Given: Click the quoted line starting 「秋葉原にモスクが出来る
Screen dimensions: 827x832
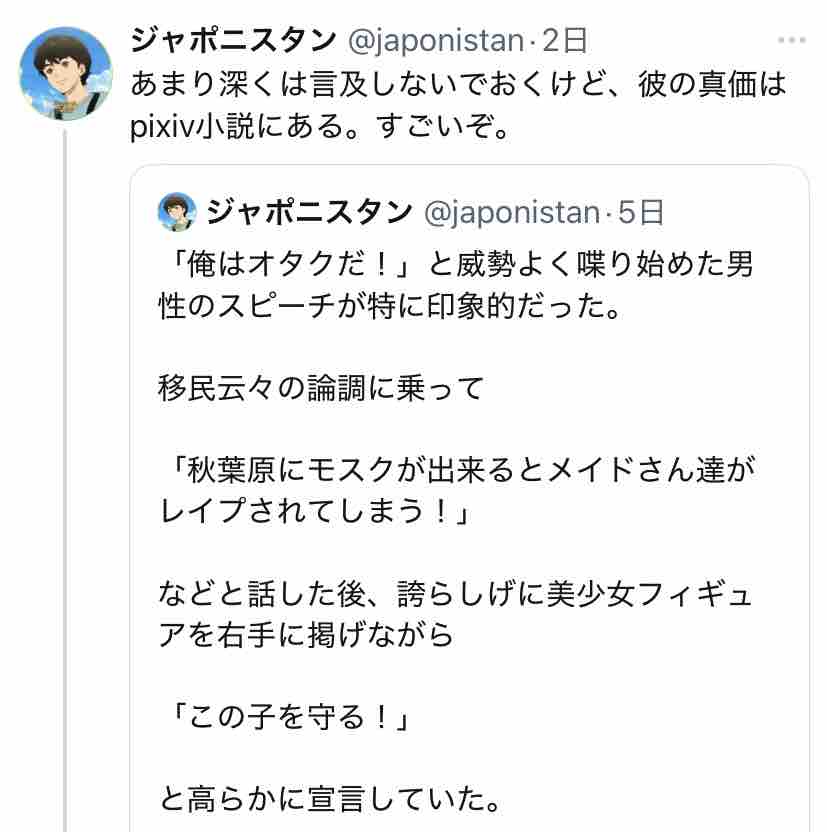Looking at the screenshot, I should pyautogui.click(x=455, y=467).
